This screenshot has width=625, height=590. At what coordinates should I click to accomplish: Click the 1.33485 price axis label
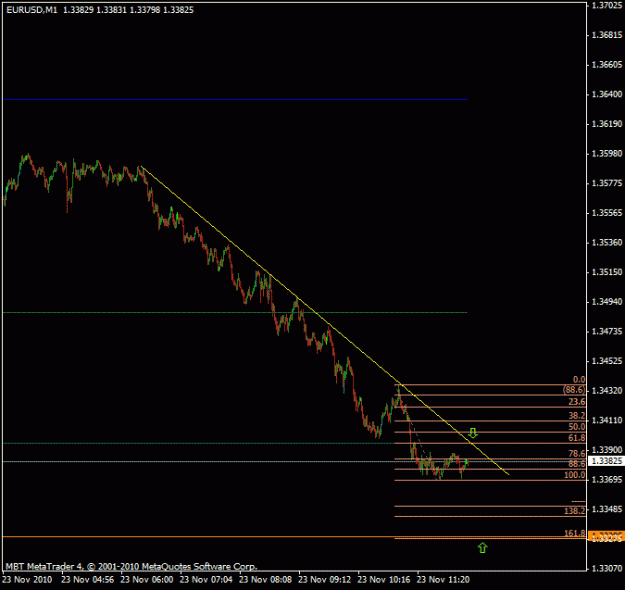pyautogui.click(x=607, y=509)
